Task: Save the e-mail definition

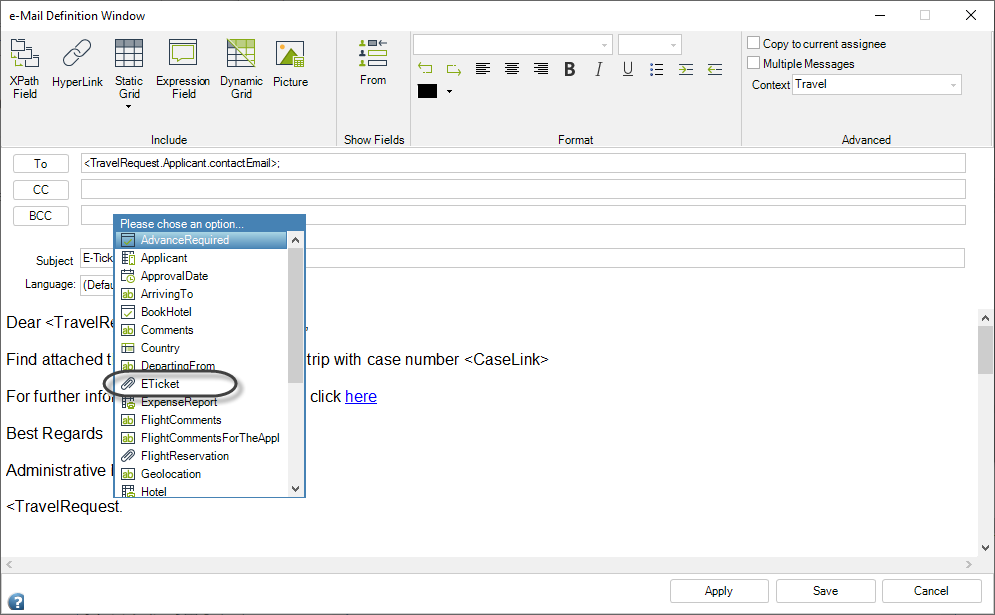Action: tap(826, 591)
